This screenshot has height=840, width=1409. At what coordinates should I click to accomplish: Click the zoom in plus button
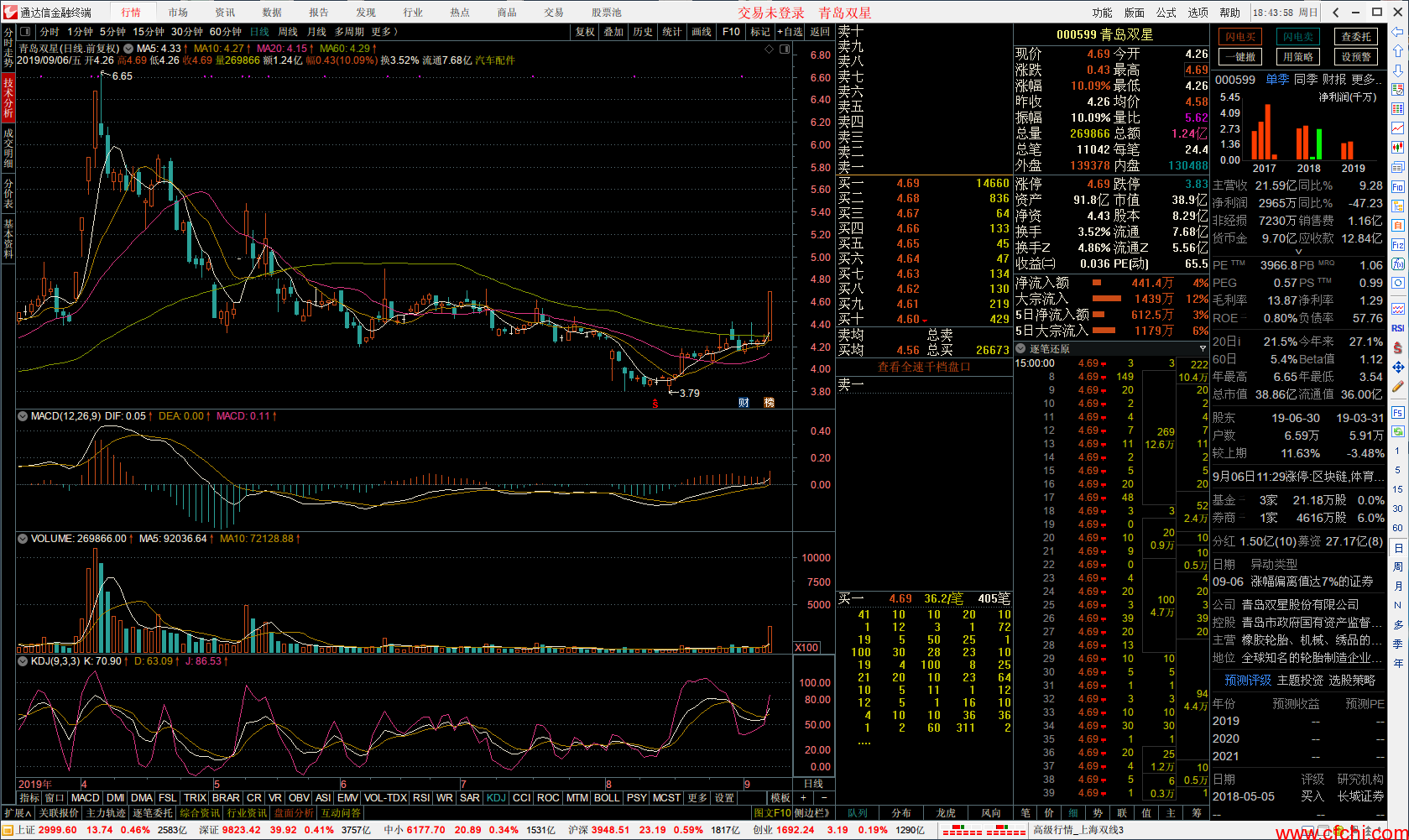[803, 797]
